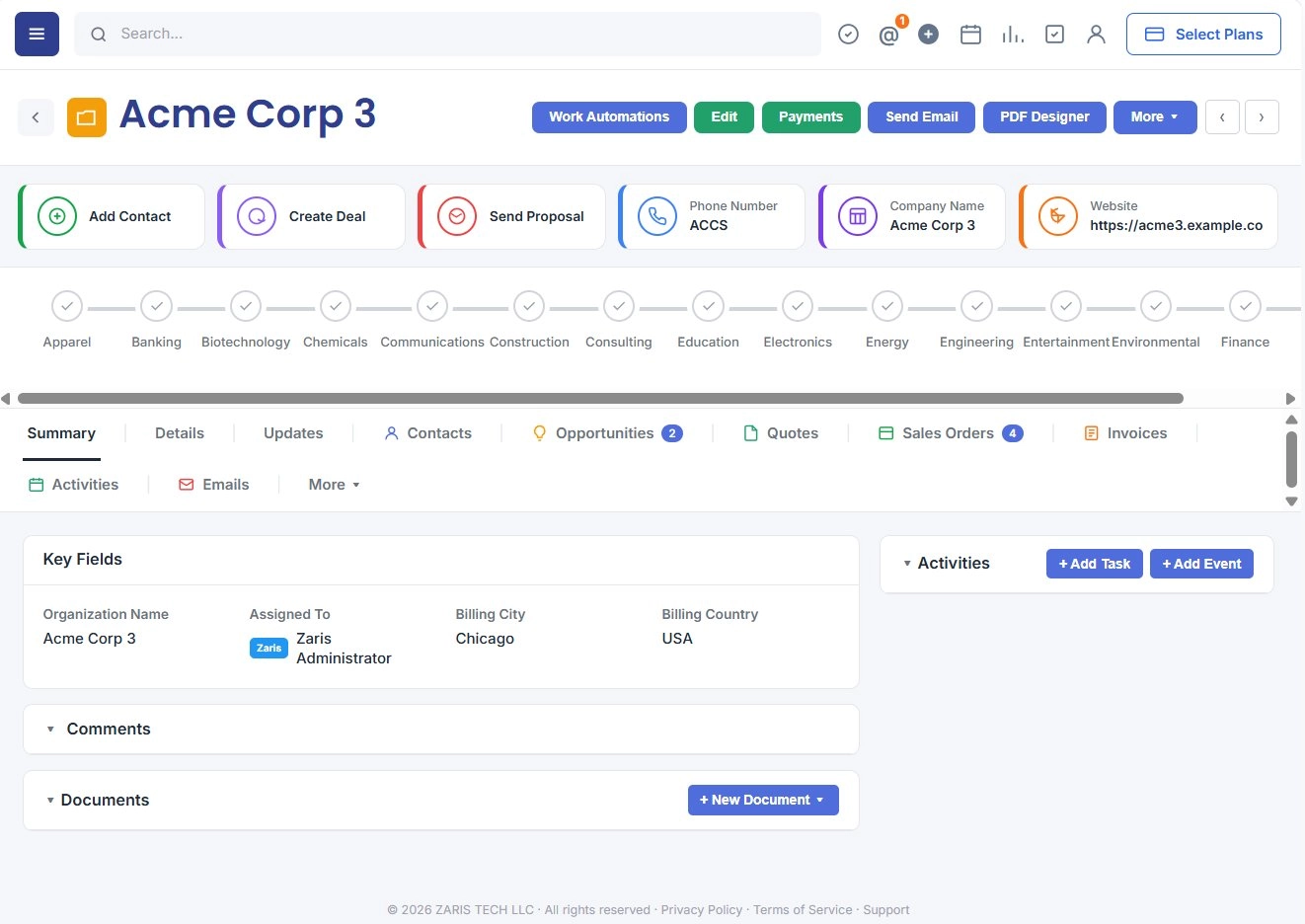Click the Add Contact plus circle icon
The width and height of the screenshot is (1305, 924).
pos(57,216)
